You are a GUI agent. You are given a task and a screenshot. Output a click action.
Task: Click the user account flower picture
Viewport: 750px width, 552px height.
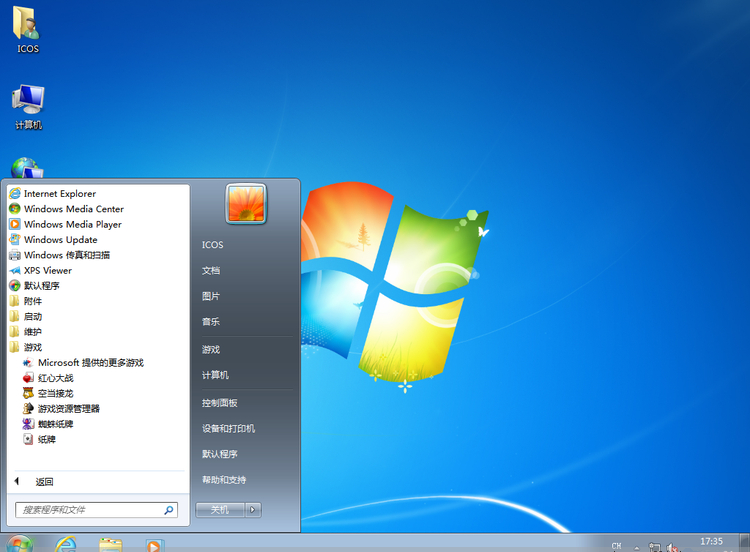pyautogui.click(x=246, y=204)
